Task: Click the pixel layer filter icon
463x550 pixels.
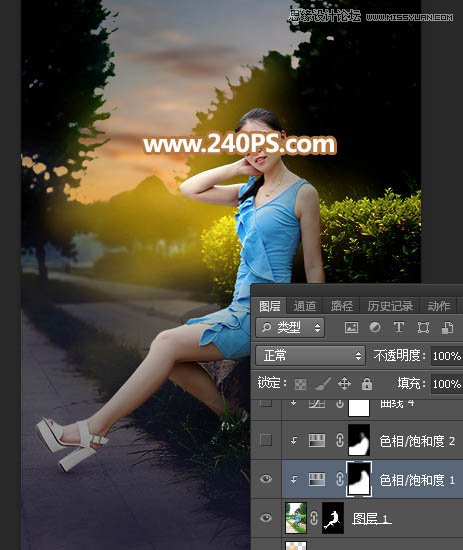Action: pos(351,328)
